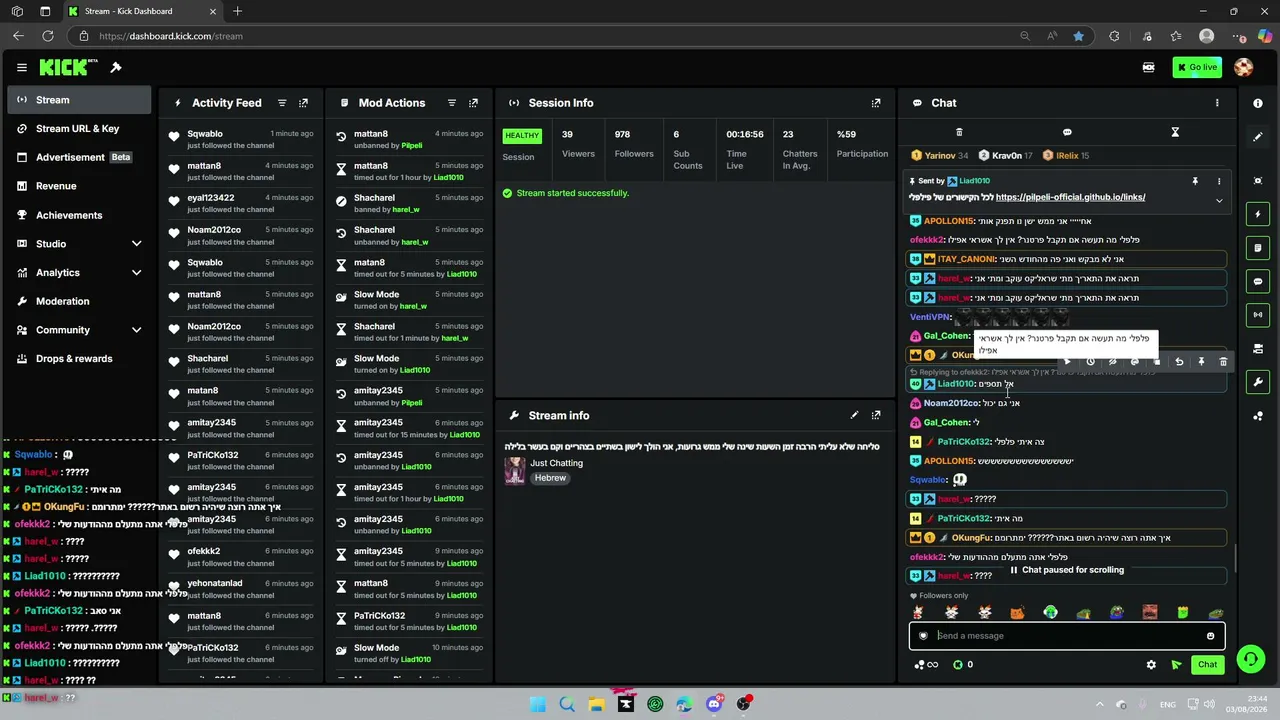Open the Chat panel three-dot menu
The image size is (1280, 720).
tap(1217, 103)
